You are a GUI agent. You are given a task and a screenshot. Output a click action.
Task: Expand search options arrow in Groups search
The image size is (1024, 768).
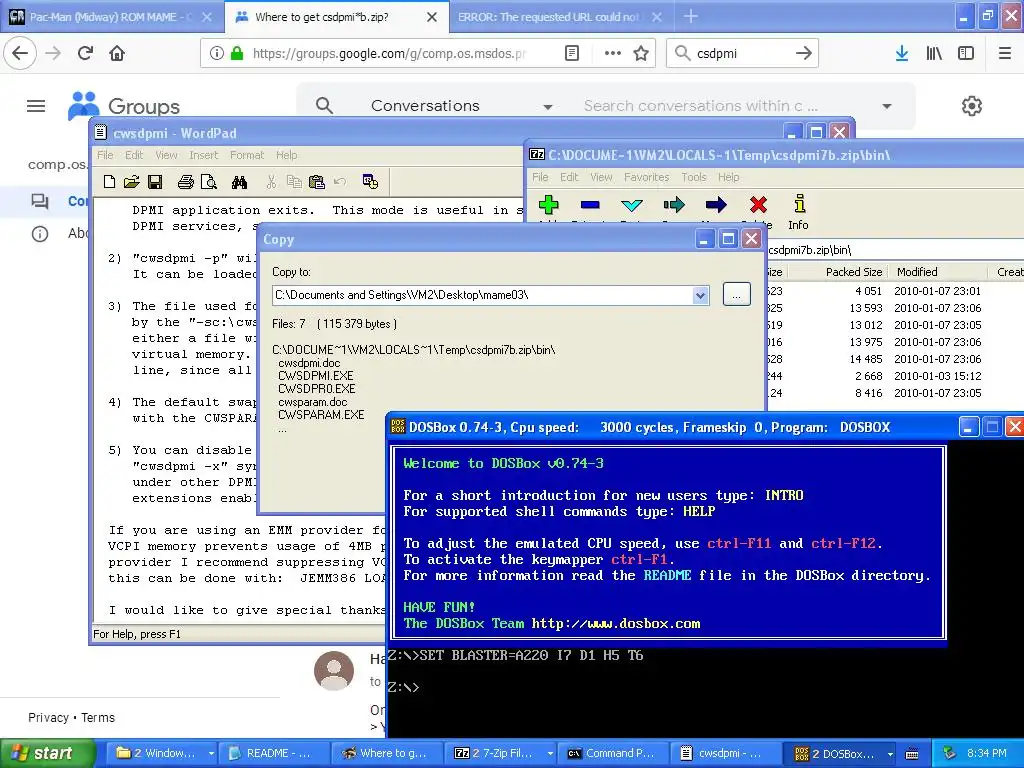pyautogui.click(x=887, y=106)
